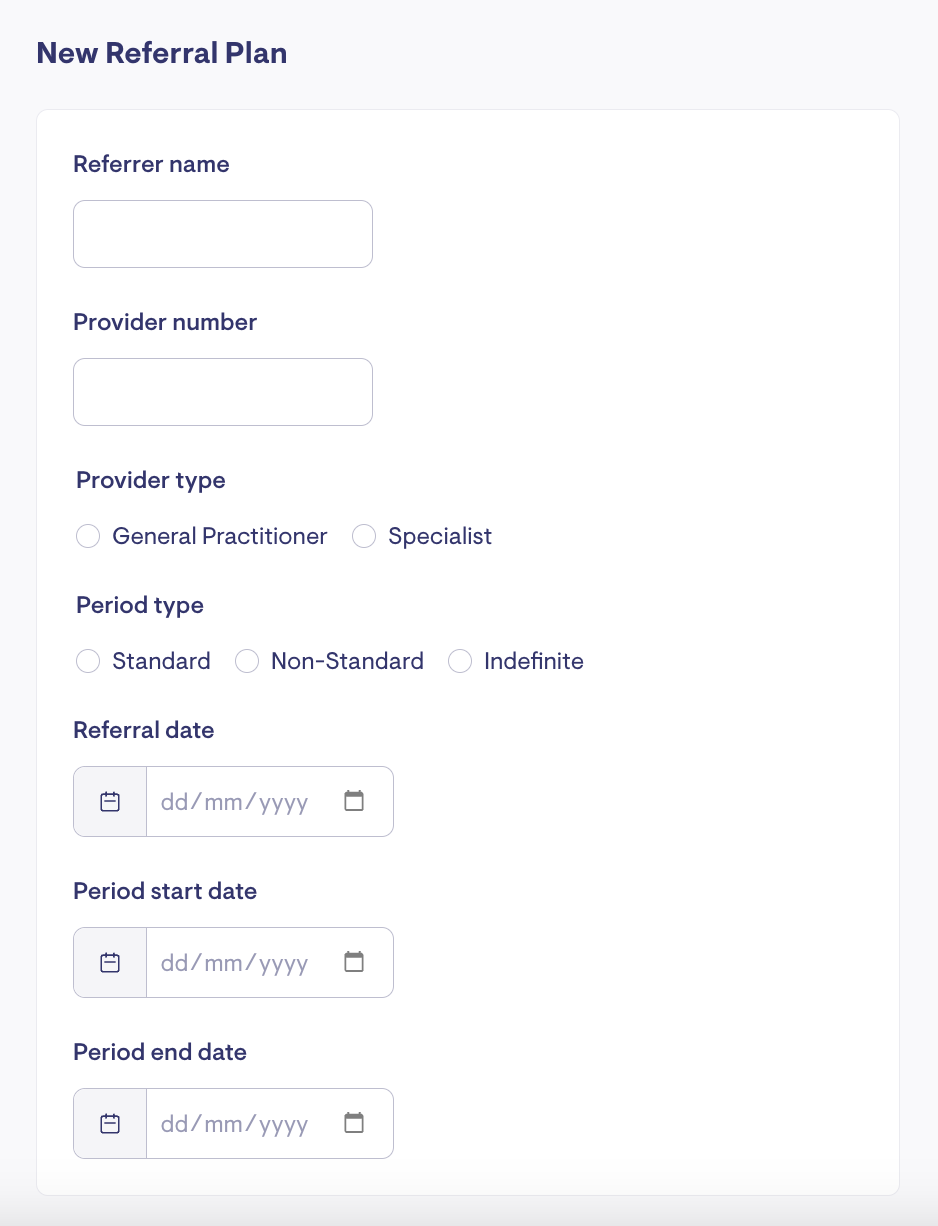The image size is (938, 1226).
Task: Open the Period end date picker on the right
Action: pos(354,1123)
